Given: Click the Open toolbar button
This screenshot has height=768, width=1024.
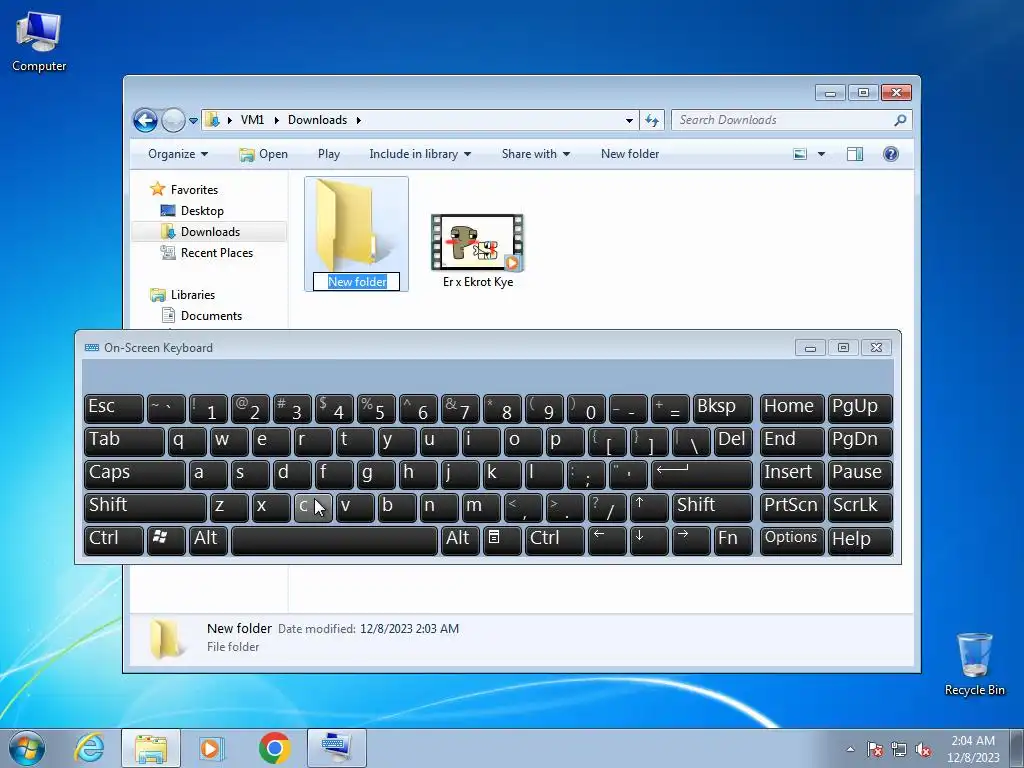Looking at the screenshot, I should point(264,154).
